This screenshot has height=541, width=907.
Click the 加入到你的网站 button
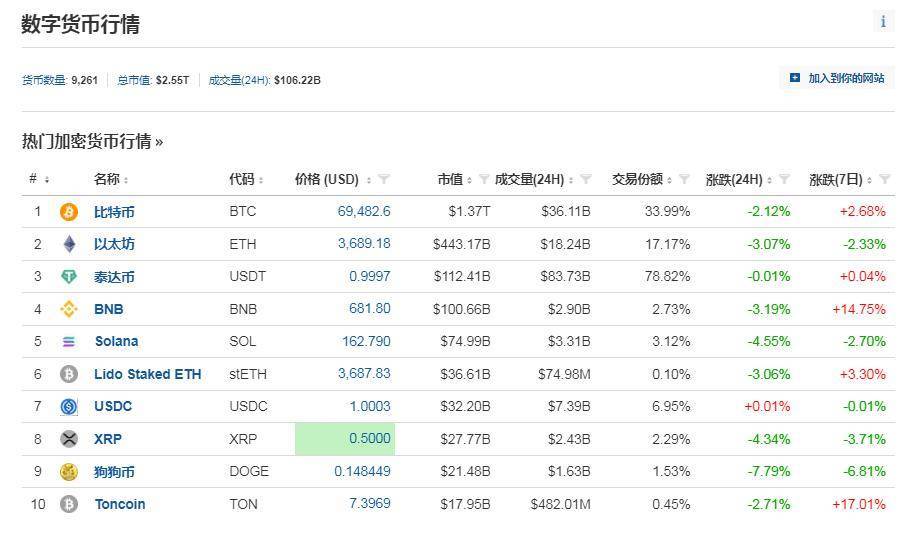pyautogui.click(x=837, y=78)
